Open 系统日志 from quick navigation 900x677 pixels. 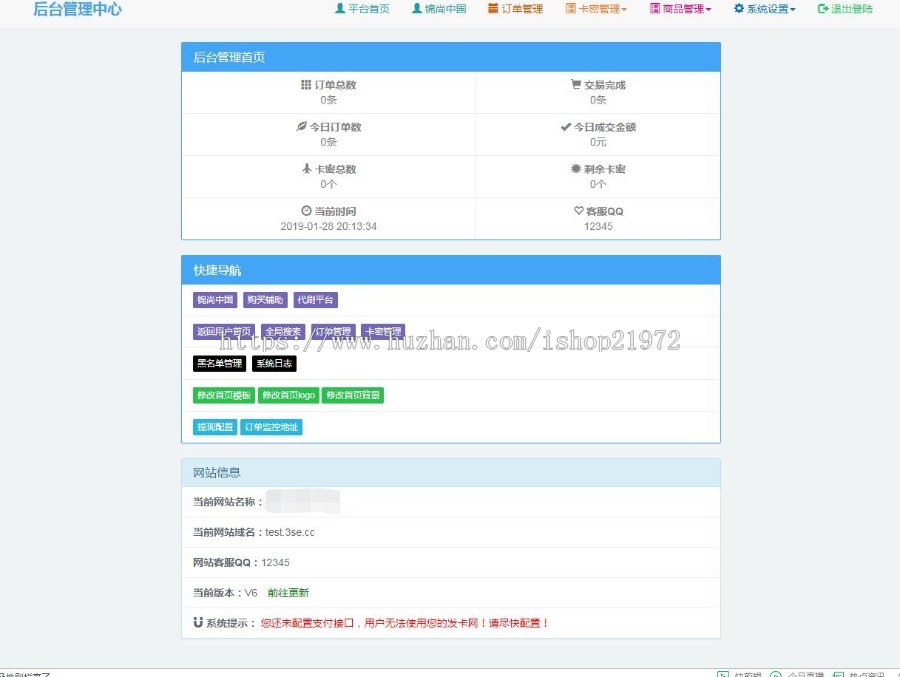pos(274,363)
